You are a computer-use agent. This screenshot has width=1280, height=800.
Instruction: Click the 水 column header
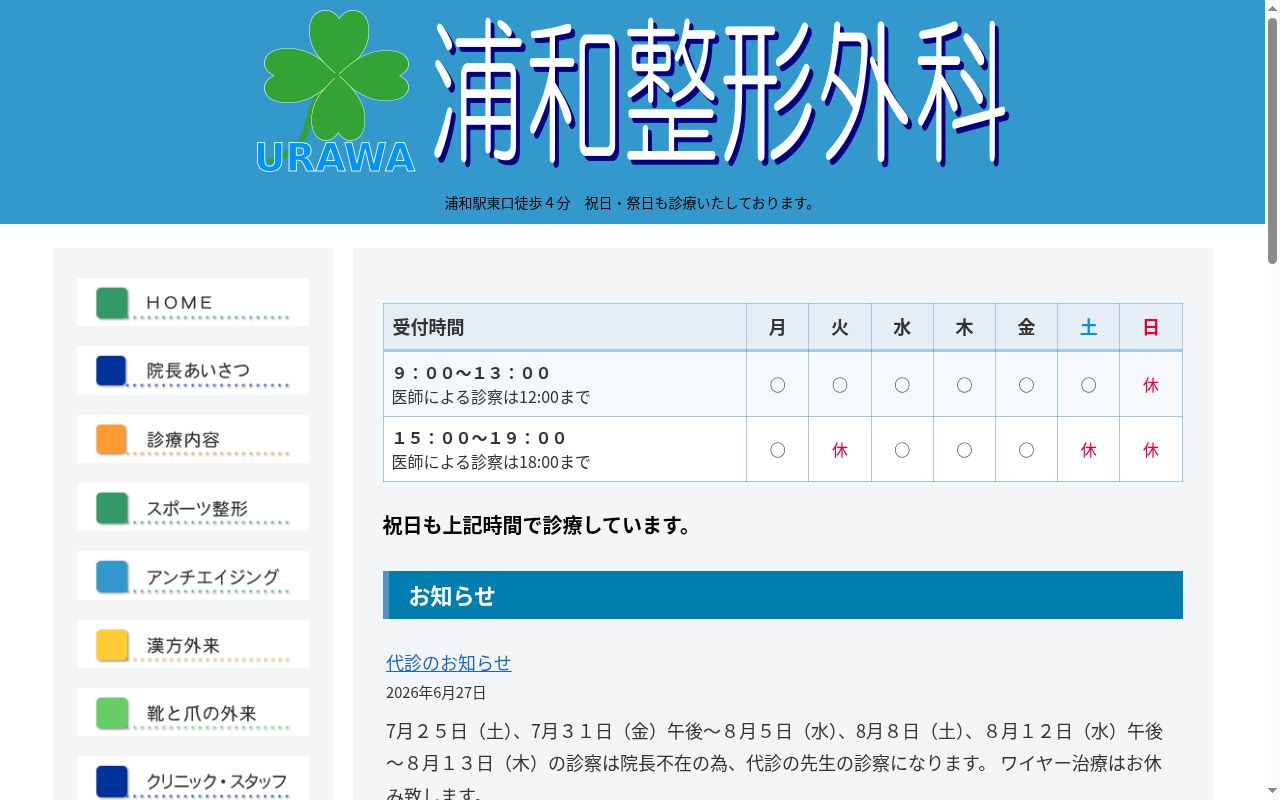point(902,327)
